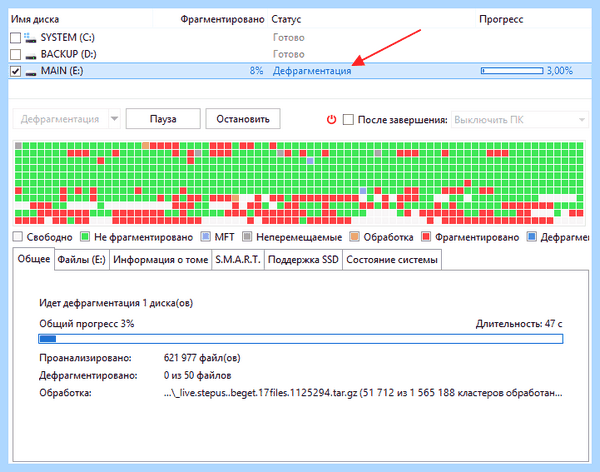Image resolution: width=600 pixels, height=472 pixels.
Task: Click the 'Готово' status of SYSTEM (C:)
Action: (x=289, y=38)
